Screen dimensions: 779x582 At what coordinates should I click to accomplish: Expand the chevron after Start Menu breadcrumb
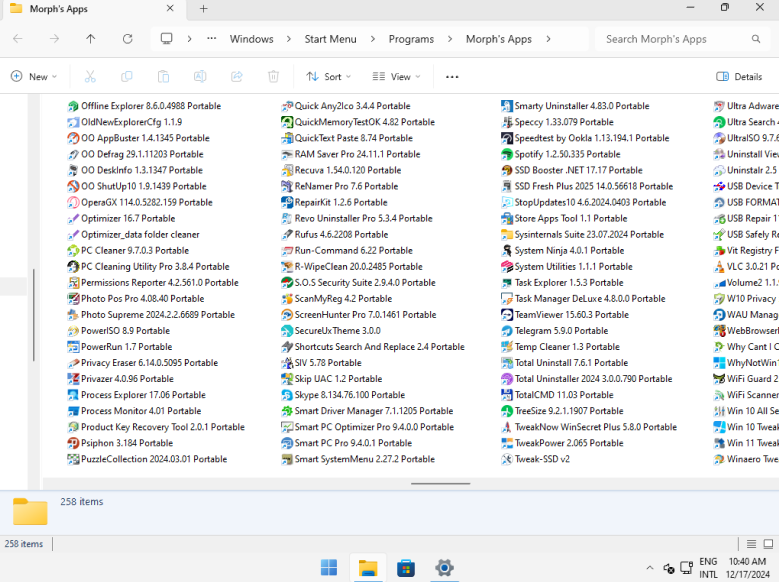[x=373, y=39]
